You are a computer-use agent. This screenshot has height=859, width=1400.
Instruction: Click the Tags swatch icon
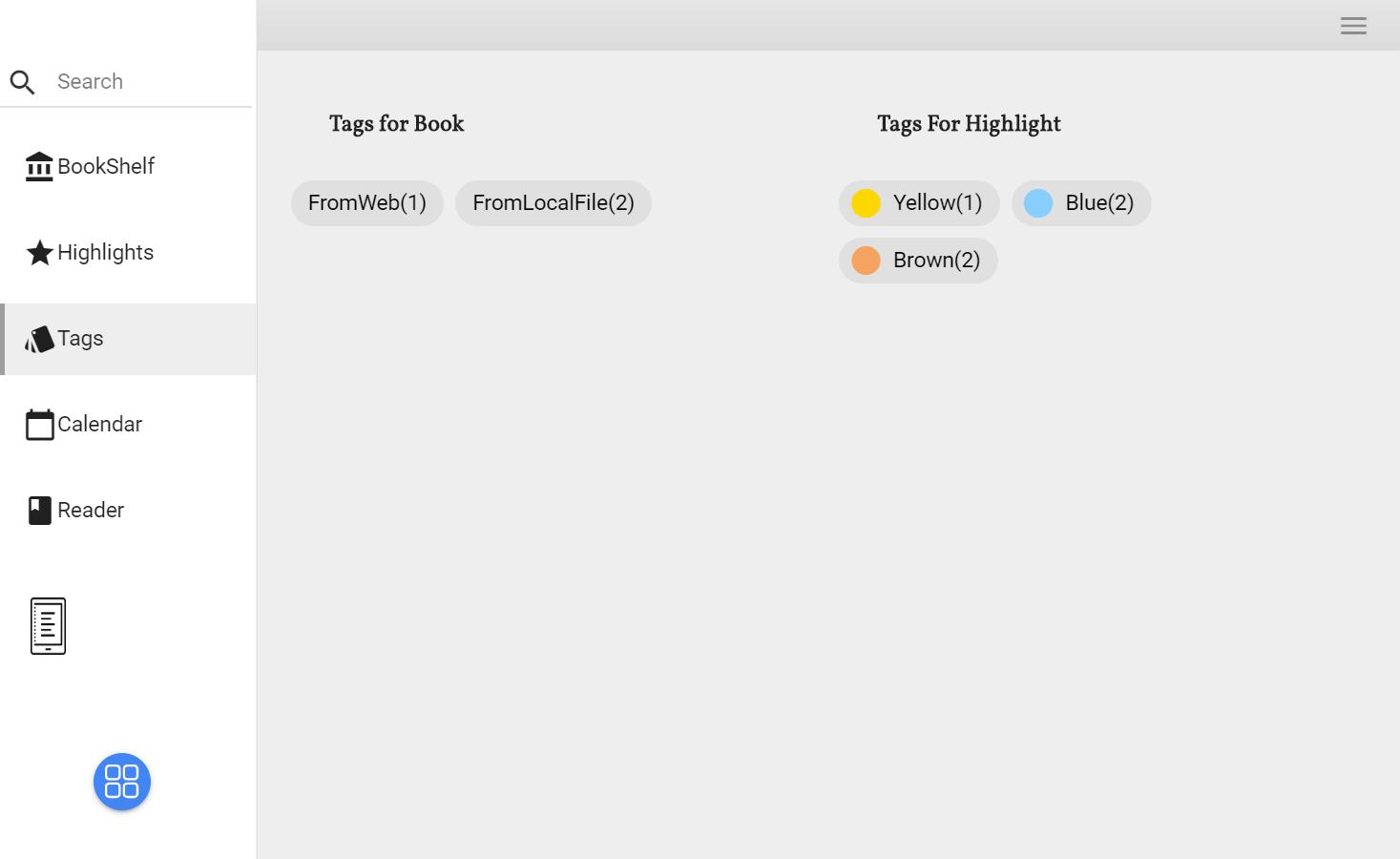[39, 339]
